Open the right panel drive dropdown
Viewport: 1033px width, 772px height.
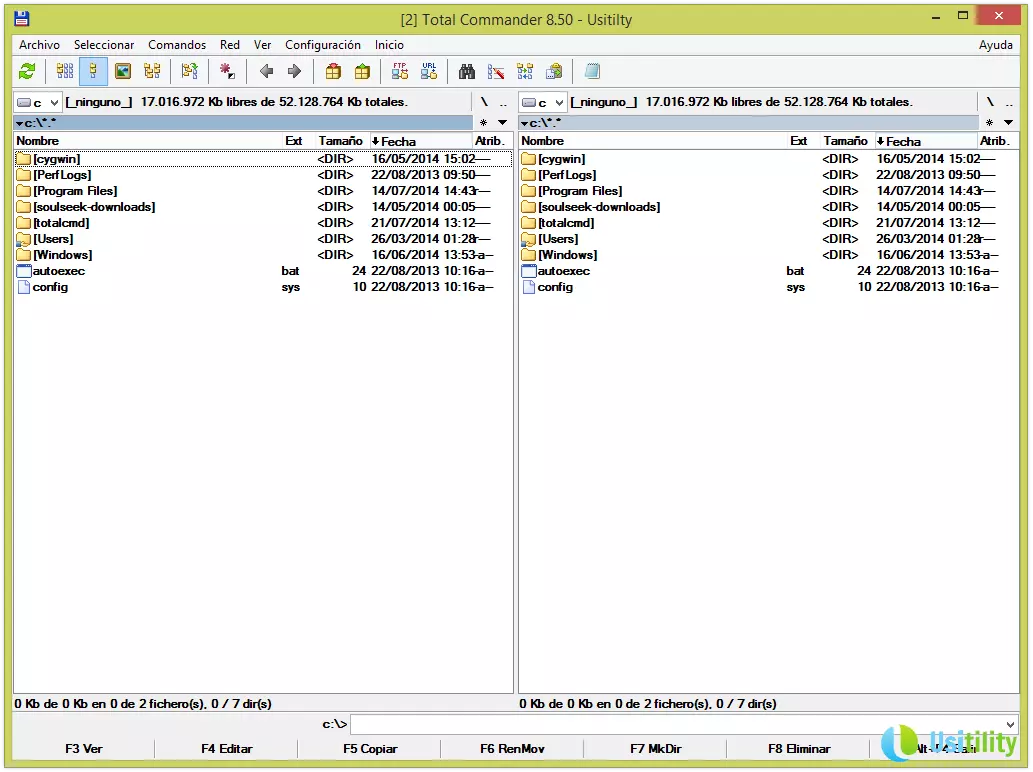(544, 102)
